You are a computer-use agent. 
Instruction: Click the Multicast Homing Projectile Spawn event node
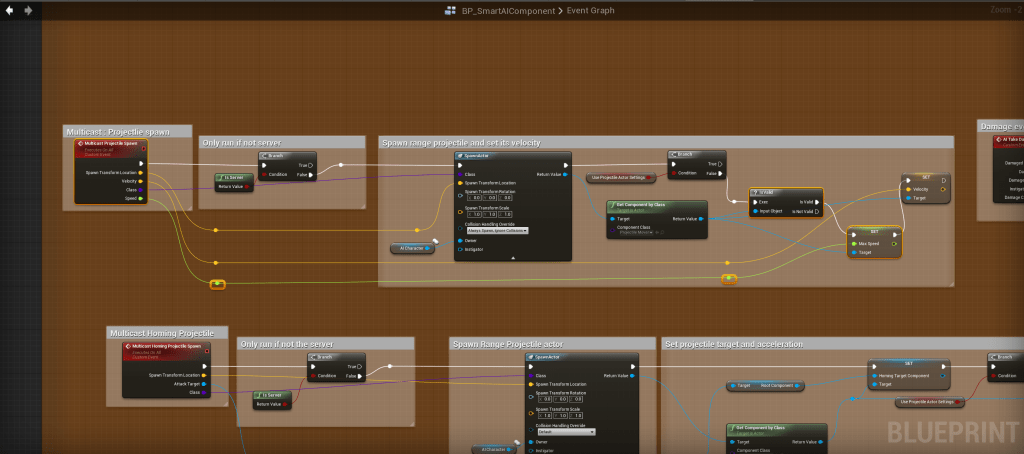tap(166, 348)
